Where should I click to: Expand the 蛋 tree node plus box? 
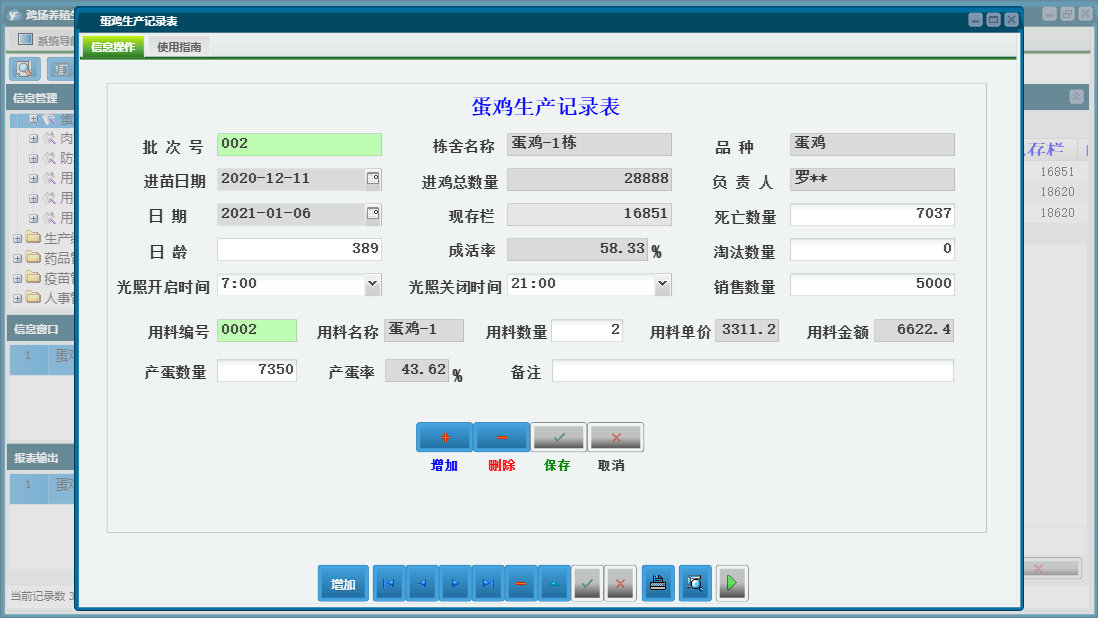tap(33, 119)
